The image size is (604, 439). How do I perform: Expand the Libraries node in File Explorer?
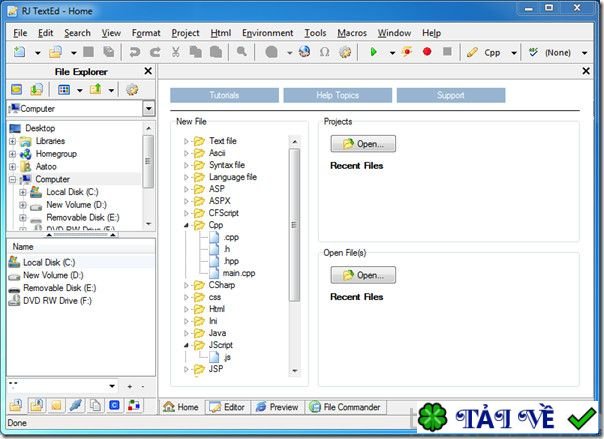point(12,141)
